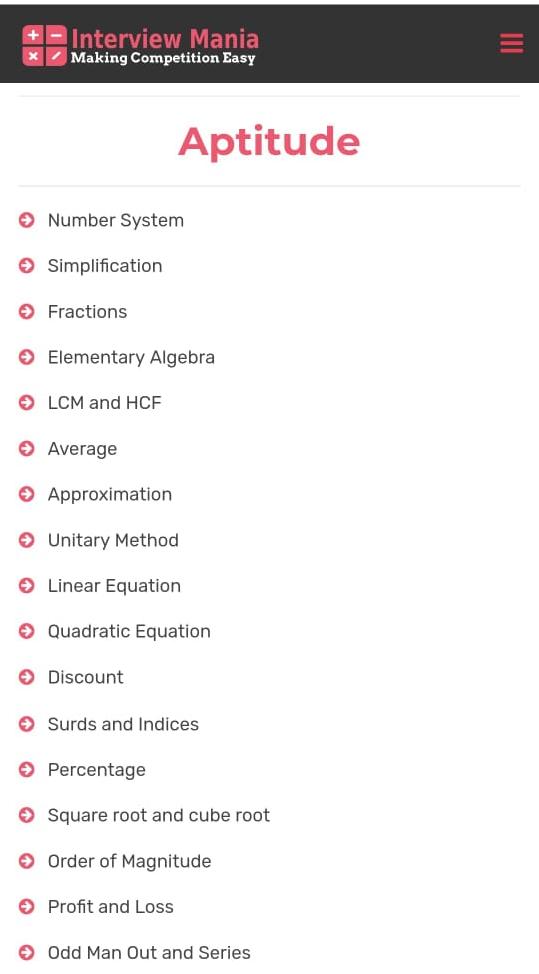Open Square root and cube root

159,815
